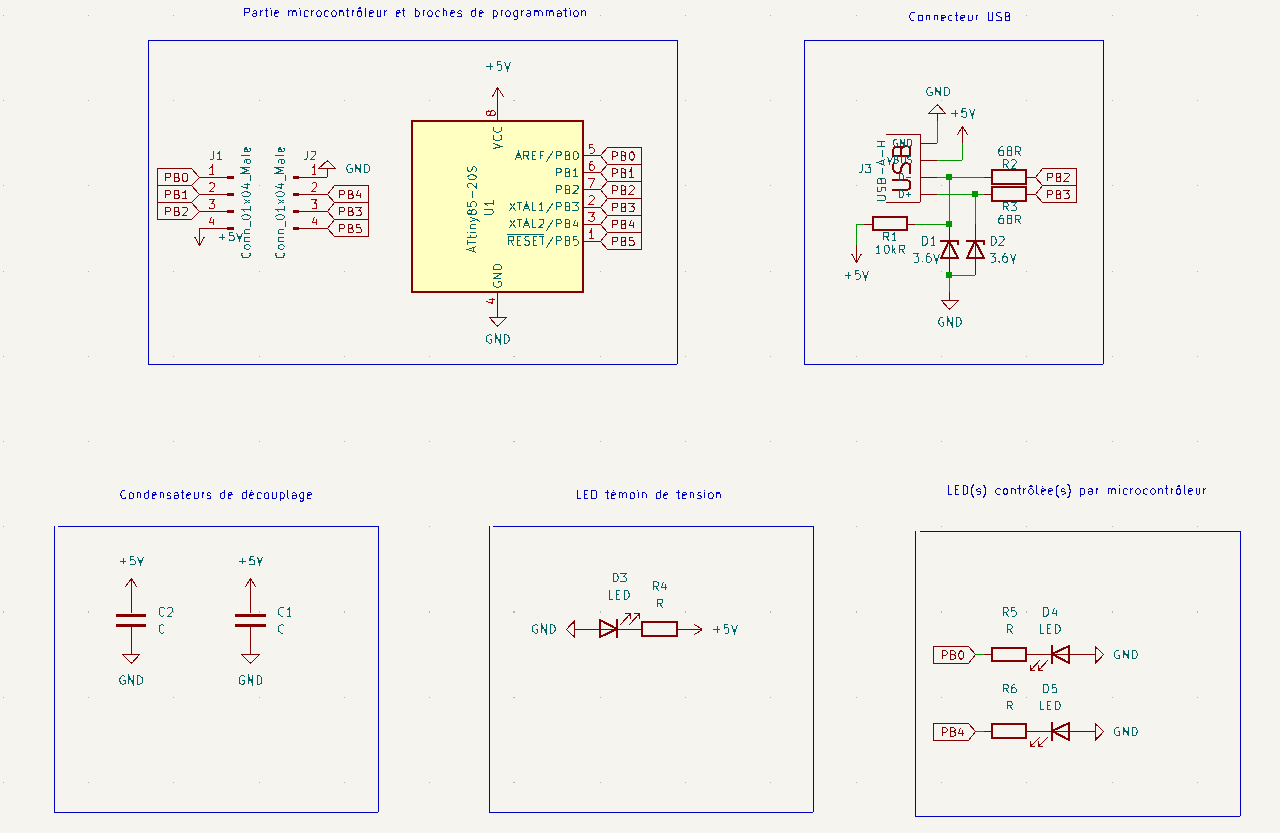This screenshot has width=1280, height=833.
Task: Select the PB2 net label at connector J1
Action: coord(176,211)
